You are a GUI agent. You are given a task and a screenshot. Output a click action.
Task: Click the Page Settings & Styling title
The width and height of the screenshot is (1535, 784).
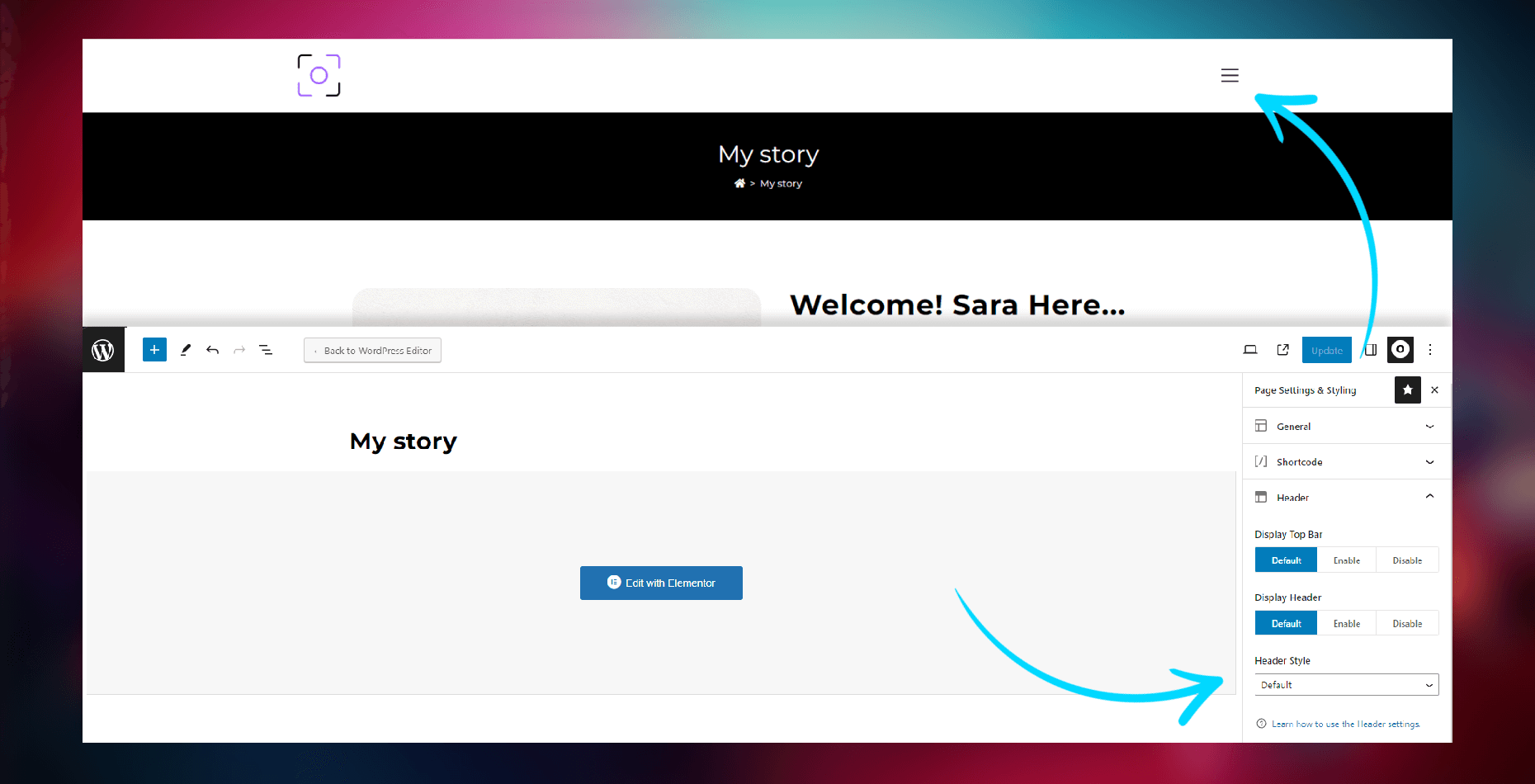tap(1305, 390)
